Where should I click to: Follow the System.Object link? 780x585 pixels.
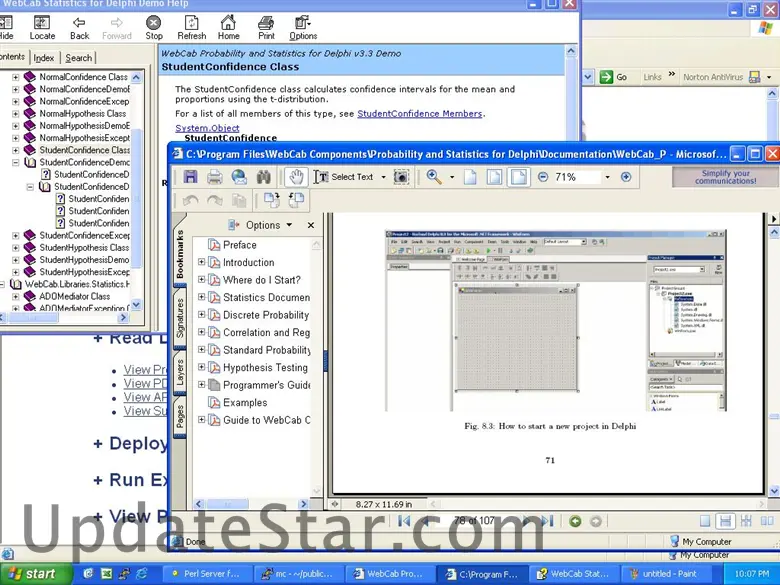[x=207, y=128]
